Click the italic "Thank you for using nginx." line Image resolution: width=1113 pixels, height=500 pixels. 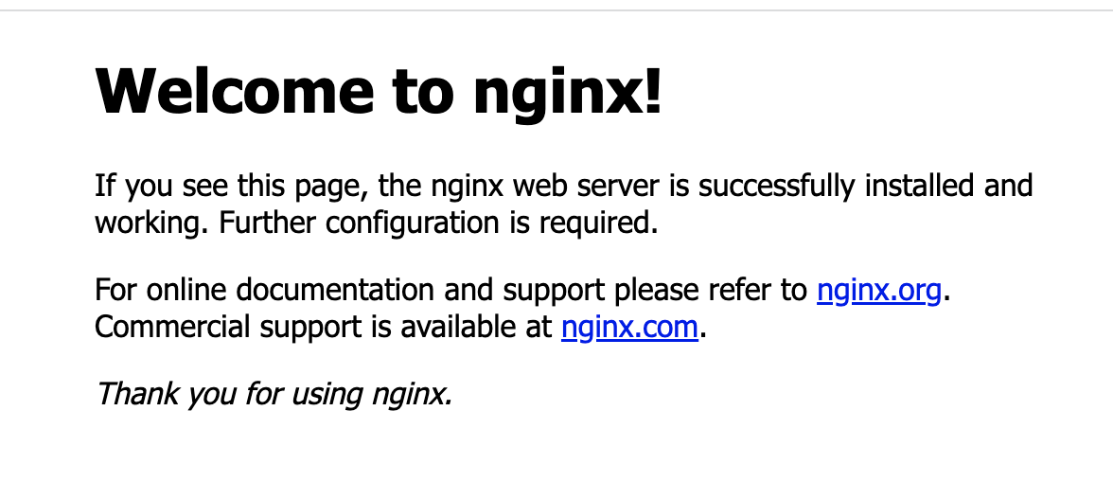coord(274,394)
